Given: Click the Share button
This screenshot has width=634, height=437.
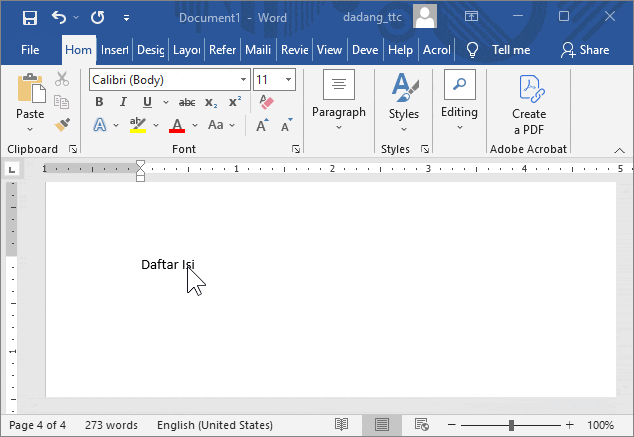Looking at the screenshot, I should (585, 49).
